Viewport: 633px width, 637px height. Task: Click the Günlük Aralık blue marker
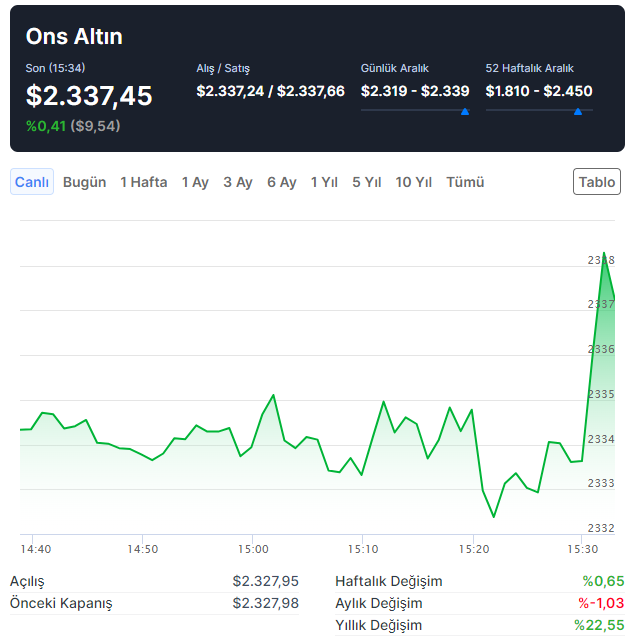pos(465,112)
